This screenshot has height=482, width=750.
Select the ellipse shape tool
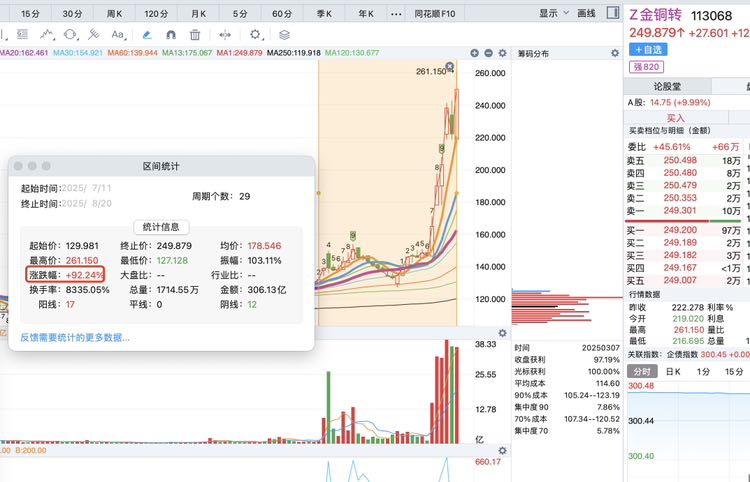71,34
